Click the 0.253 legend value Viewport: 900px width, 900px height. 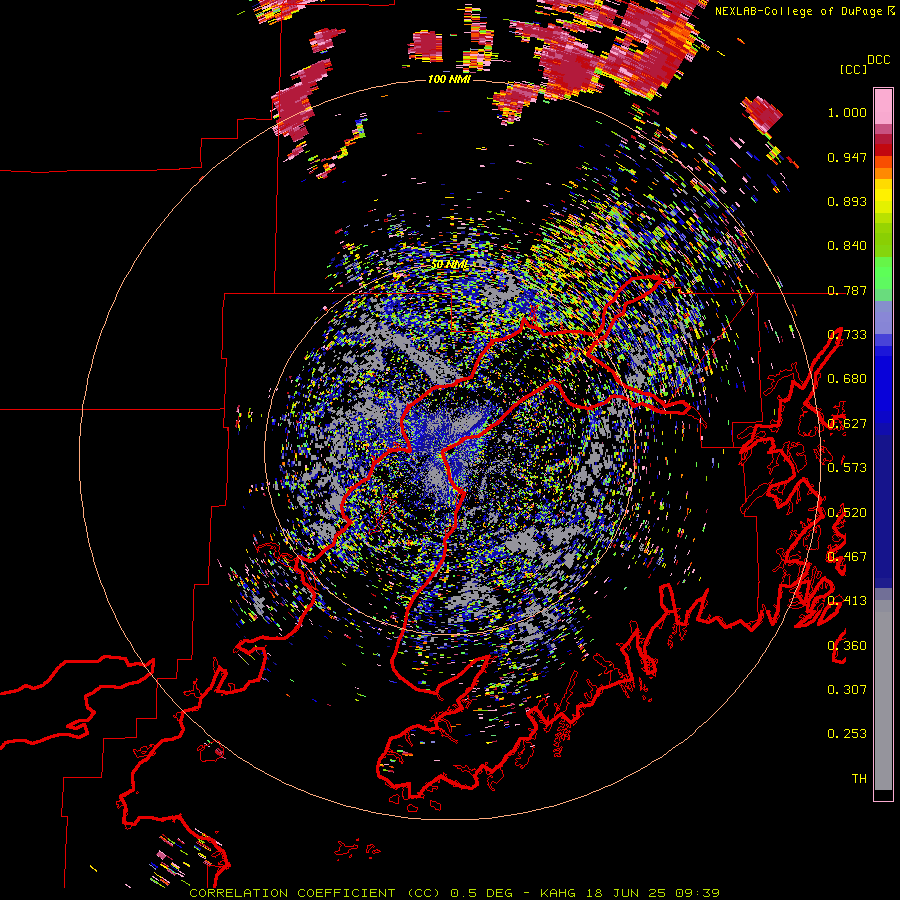[847, 734]
